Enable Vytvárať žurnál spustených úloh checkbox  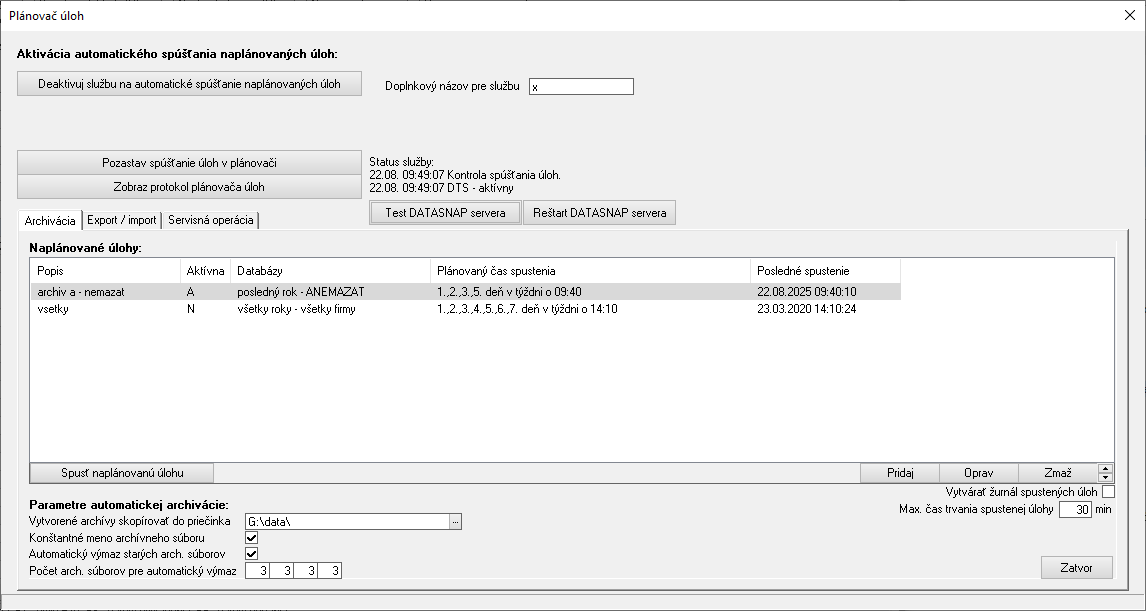(x=1108, y=492)
